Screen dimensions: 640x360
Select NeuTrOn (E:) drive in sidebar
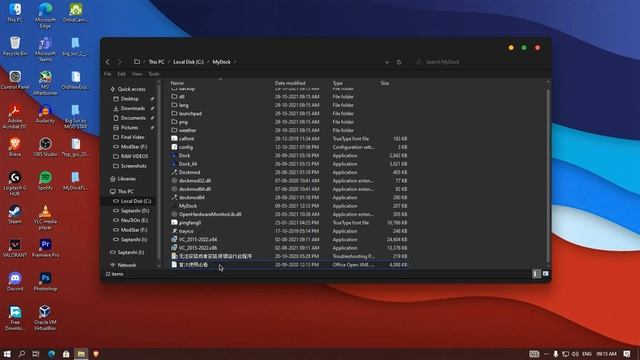click(x=134, y=220)
